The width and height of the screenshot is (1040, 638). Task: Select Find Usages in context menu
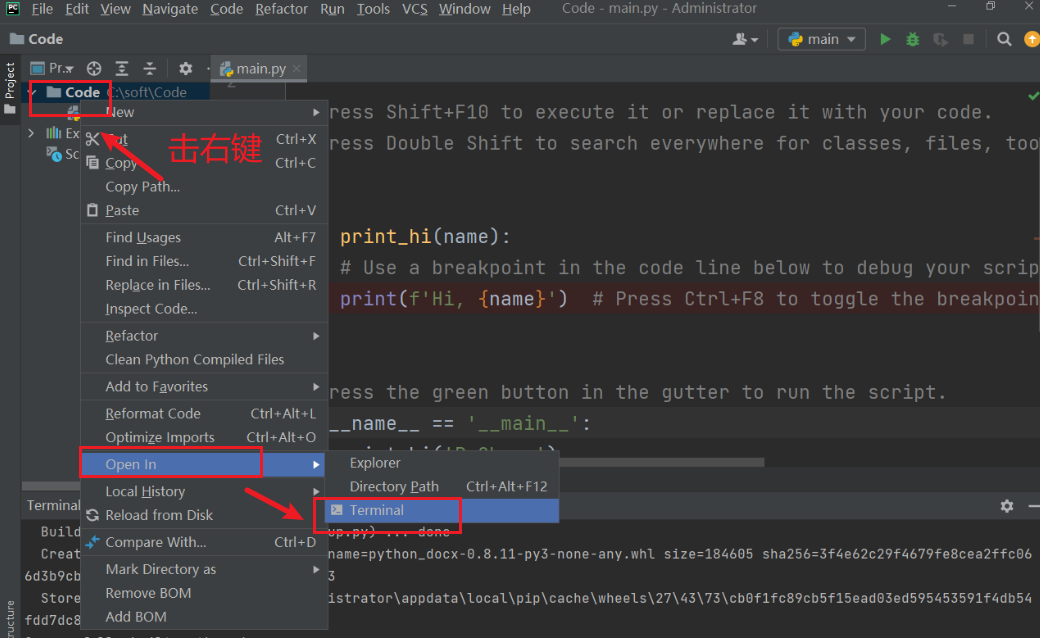pyautogui.click(x=204, y=237)
